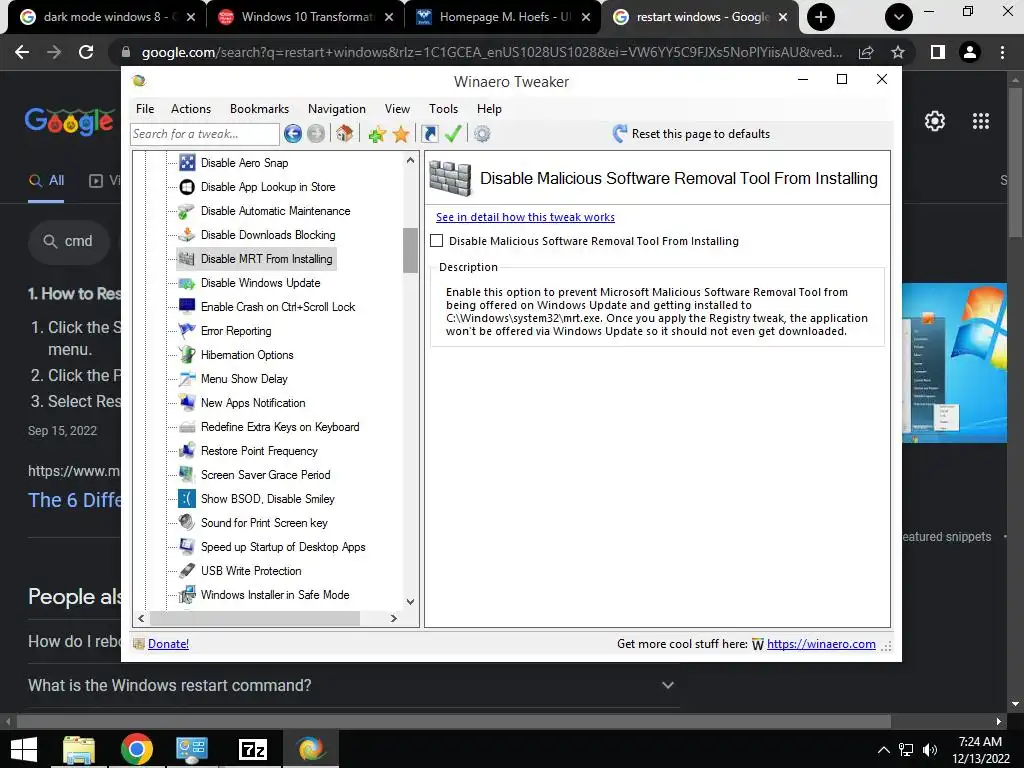Select Disable Windows Update in tree

(x=261, y=283)
